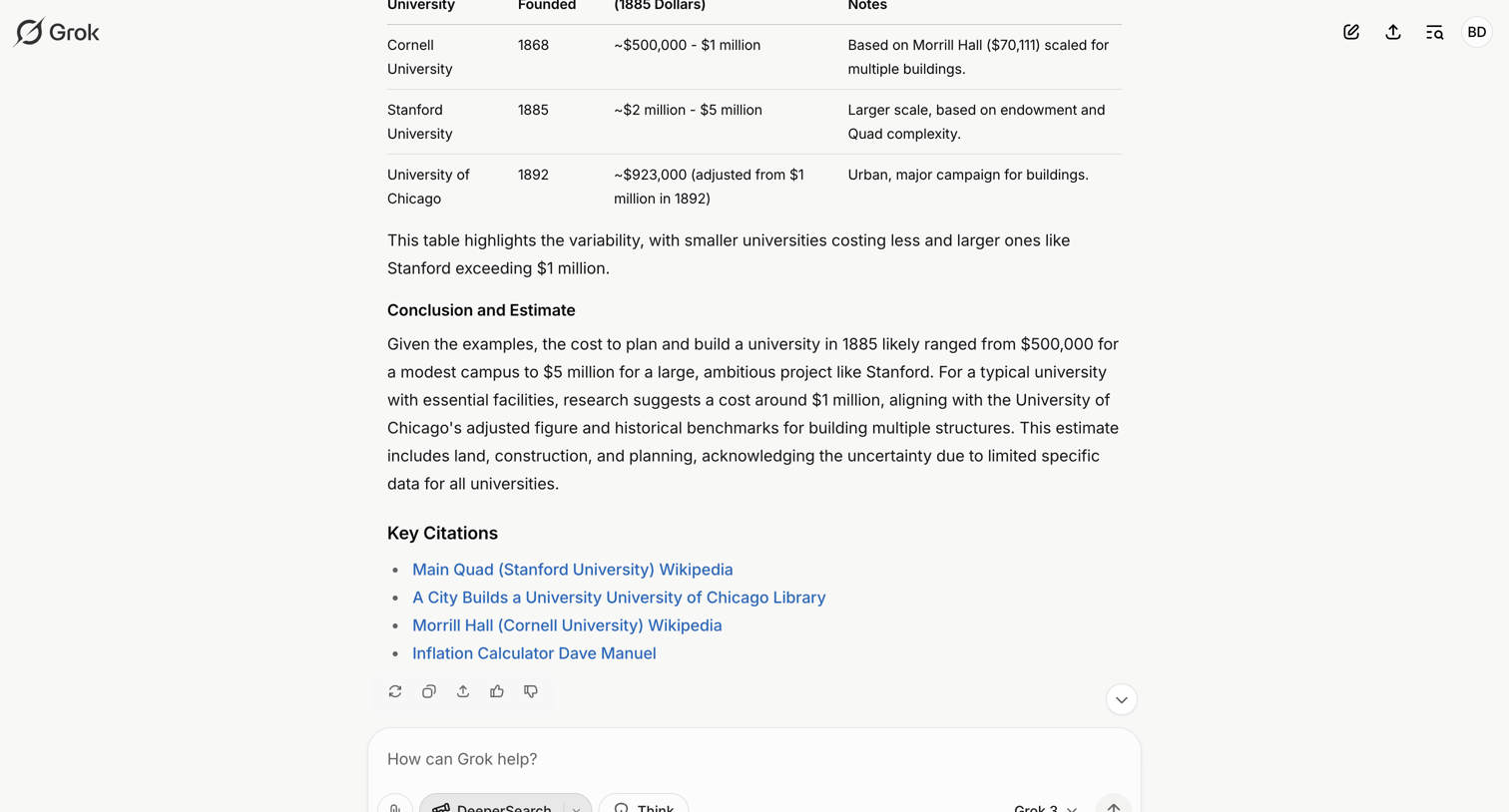Screen dimensions: 1509x812
Task: Regenerate the response with the refresh icon
Action: point(395,691)
